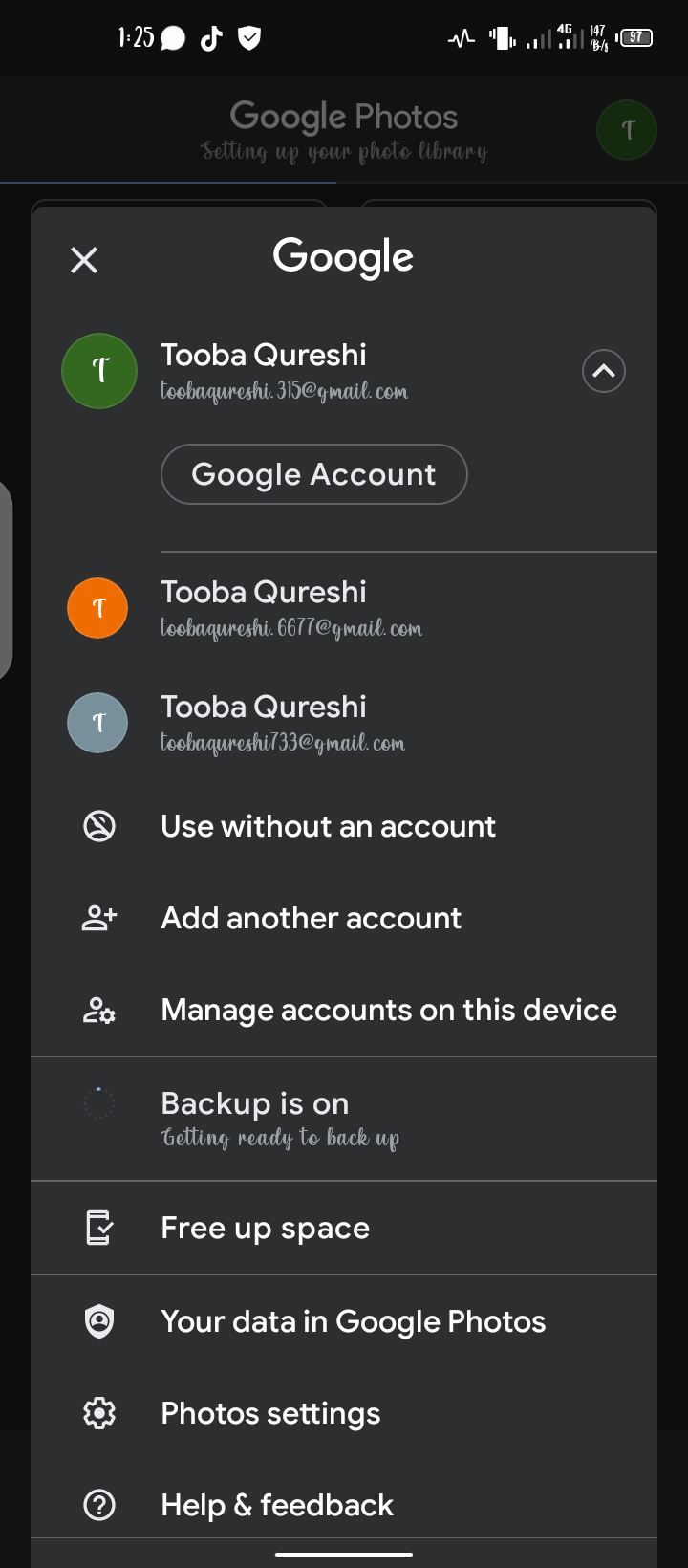Tap the Manage accounts gear-person icon

click(99, 1010)
